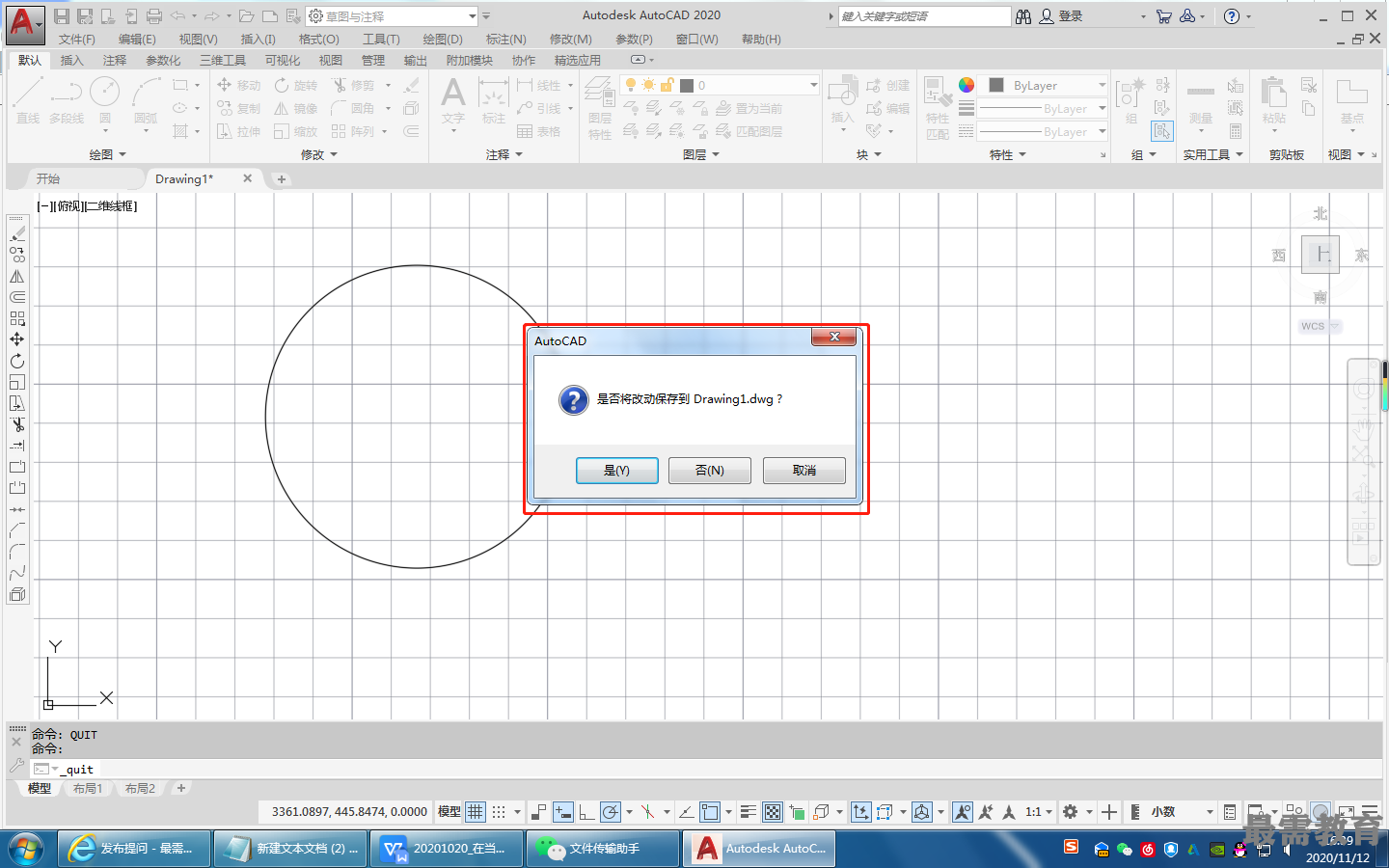
Task: Toggle object snap in status bar
Action: pos(710,812)
